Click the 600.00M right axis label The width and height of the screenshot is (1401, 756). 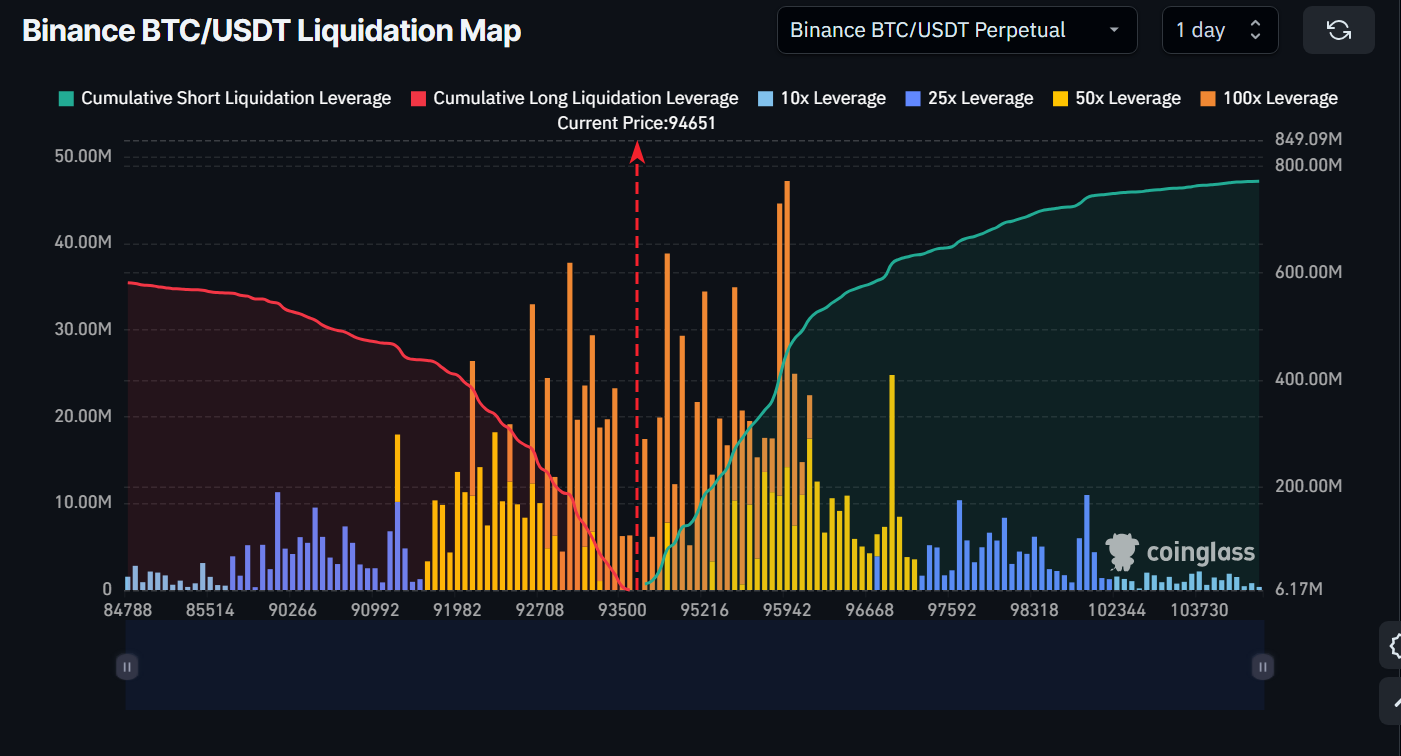pos(1308,272)
